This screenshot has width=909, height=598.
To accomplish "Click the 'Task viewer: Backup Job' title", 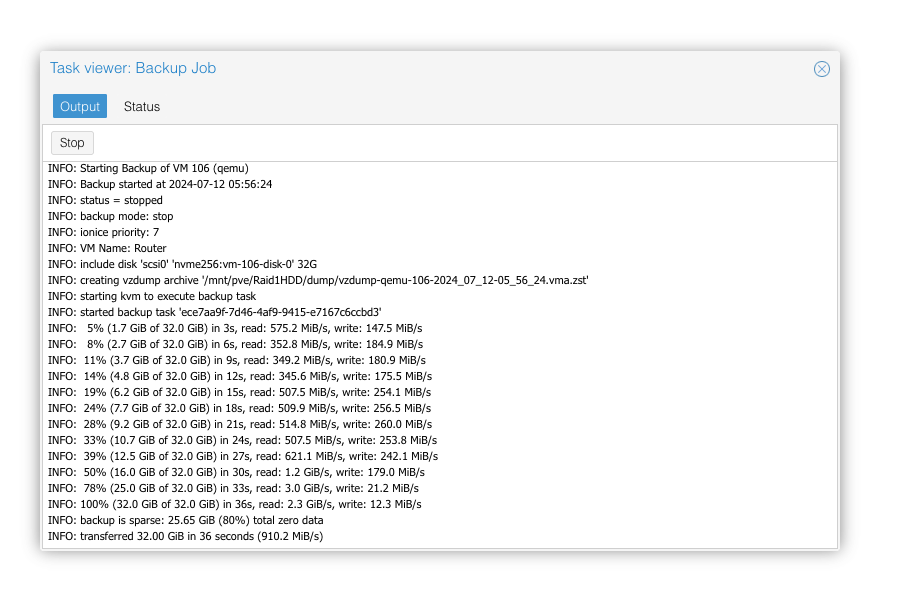I will point(133,68).
